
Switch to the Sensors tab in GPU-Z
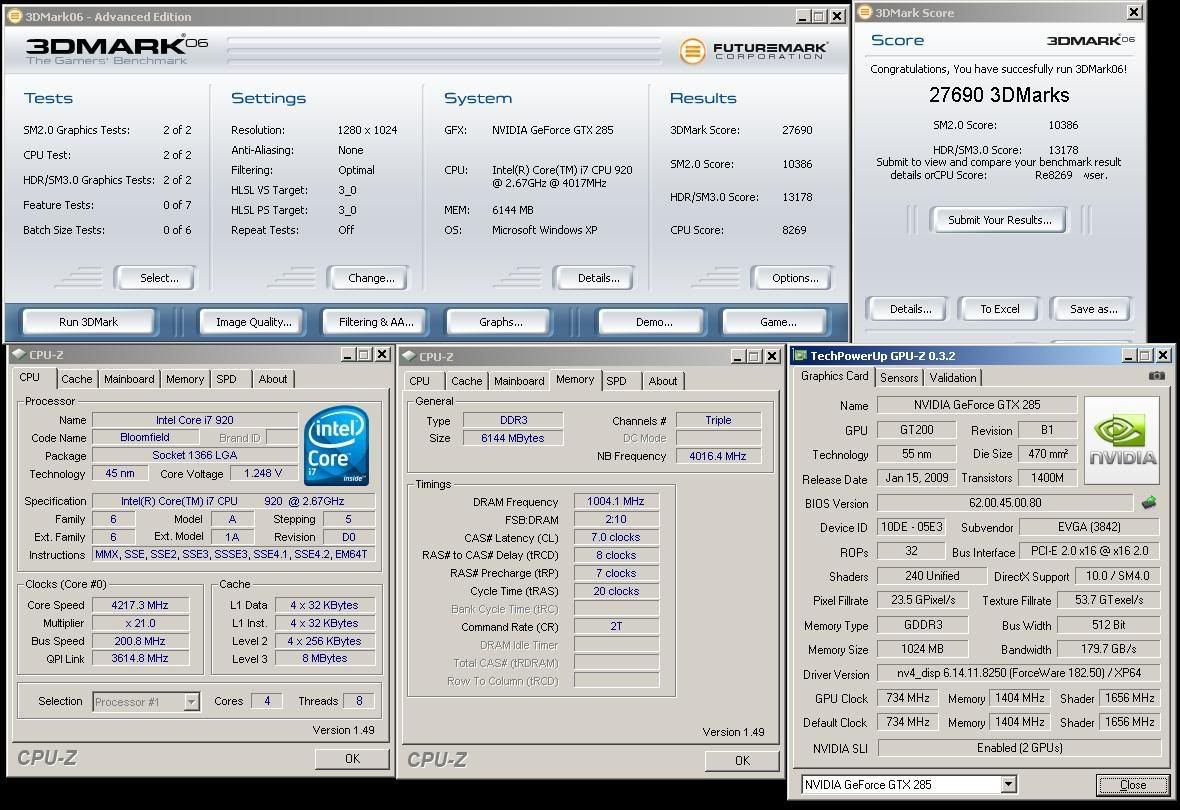point(899,378)
